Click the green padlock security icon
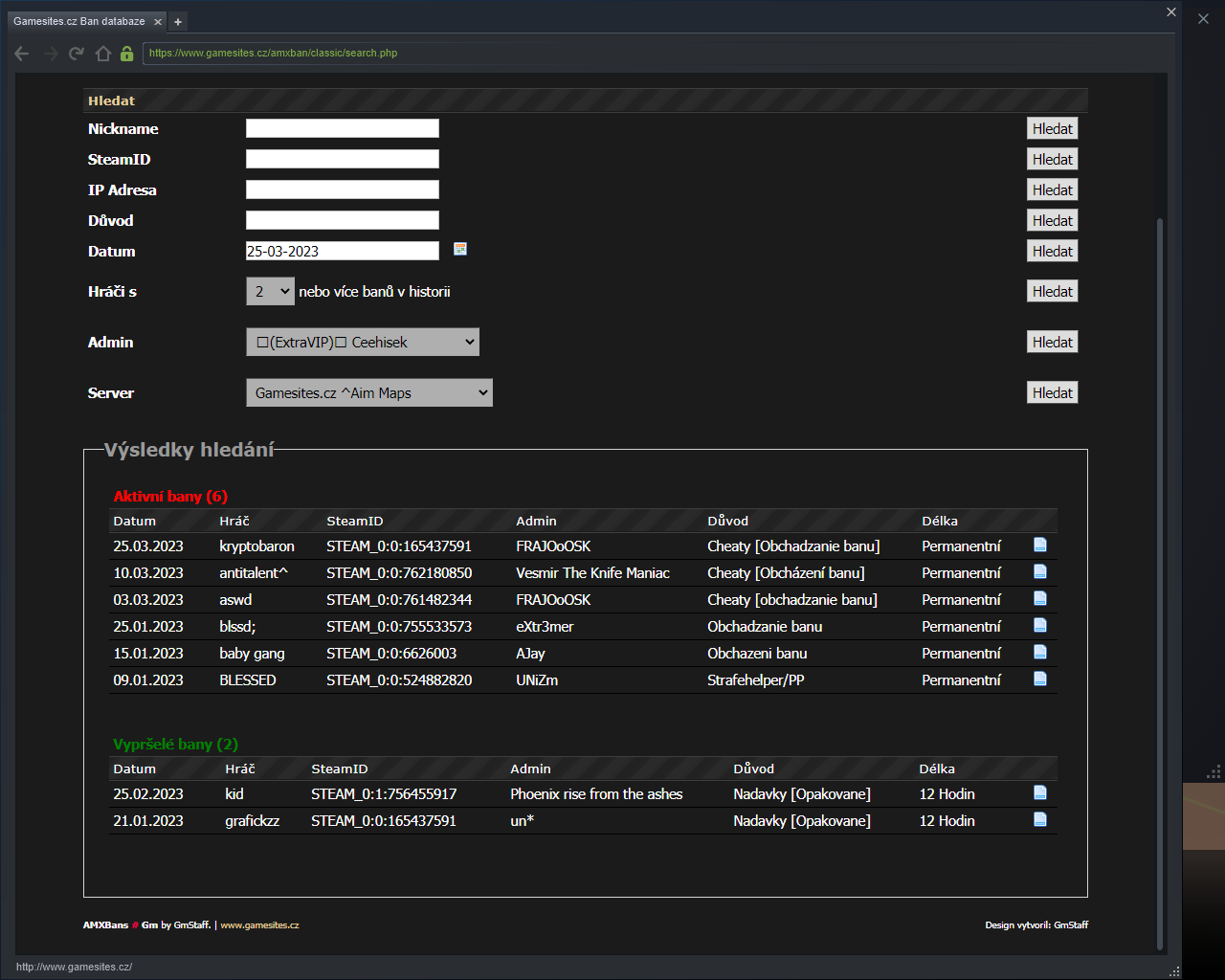This screenshot has width=1225, height=980. tap(127, 54)
